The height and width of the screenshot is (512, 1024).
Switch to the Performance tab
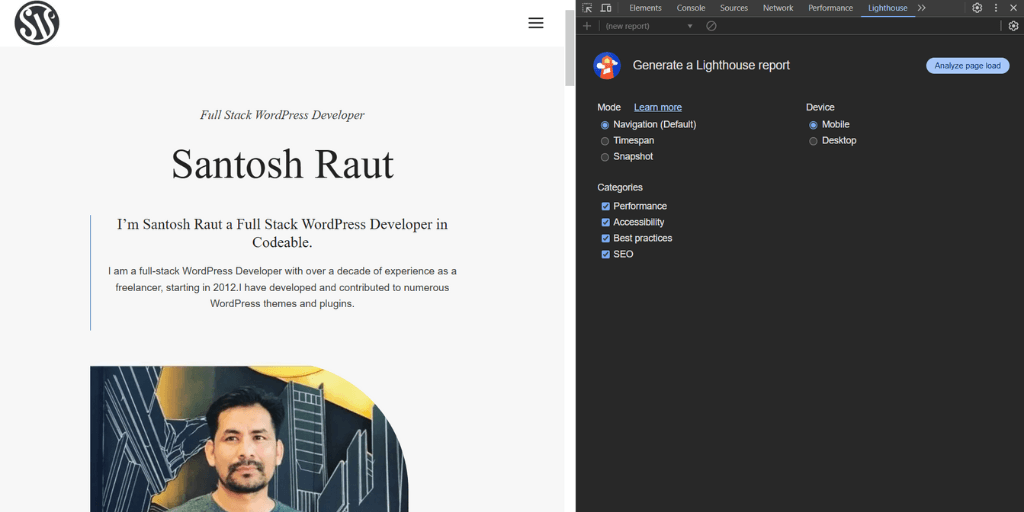point(831,8)
